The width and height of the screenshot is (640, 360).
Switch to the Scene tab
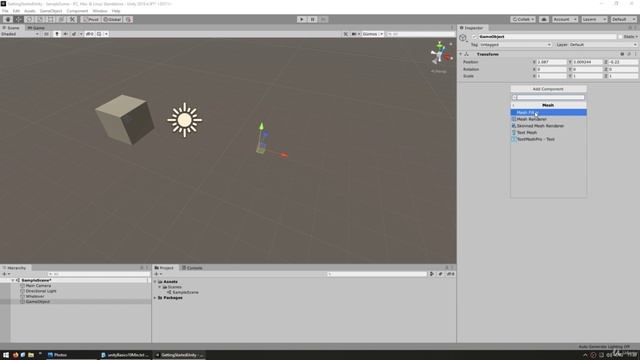pos(11,28)
